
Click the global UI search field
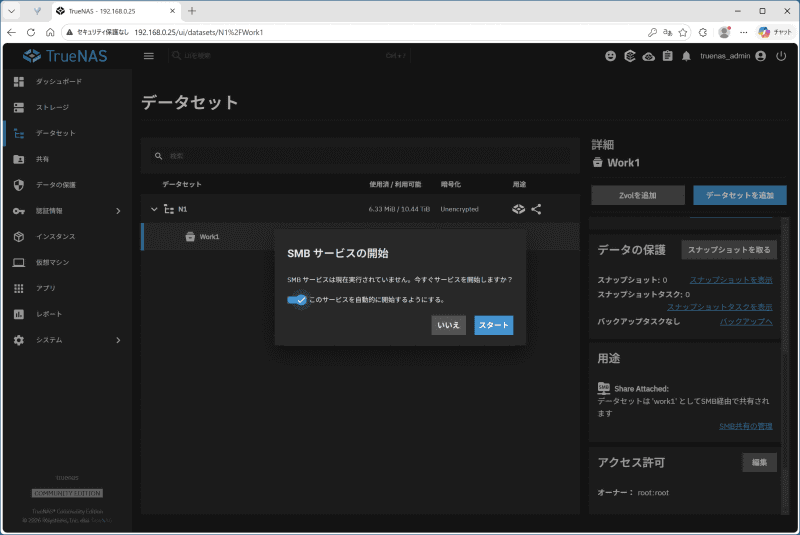(x=289, y=56)
